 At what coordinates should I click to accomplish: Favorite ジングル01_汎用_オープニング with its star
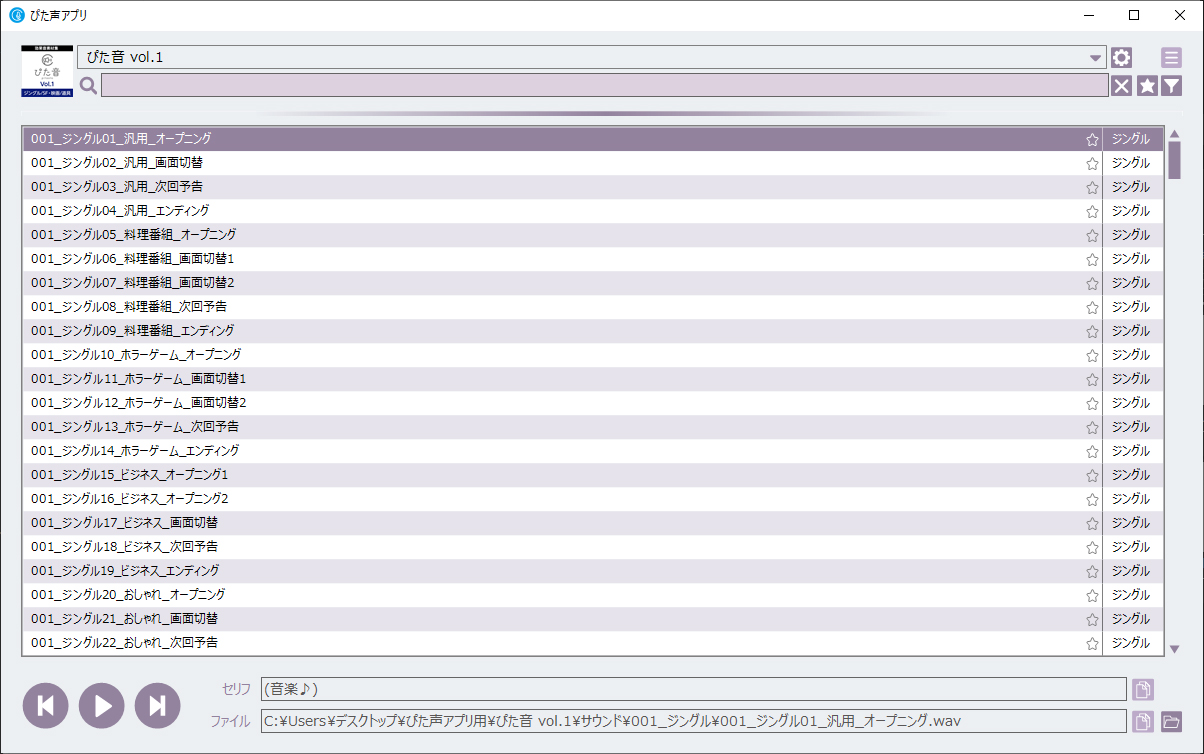pyautogui.click(x=1092, y=140)
